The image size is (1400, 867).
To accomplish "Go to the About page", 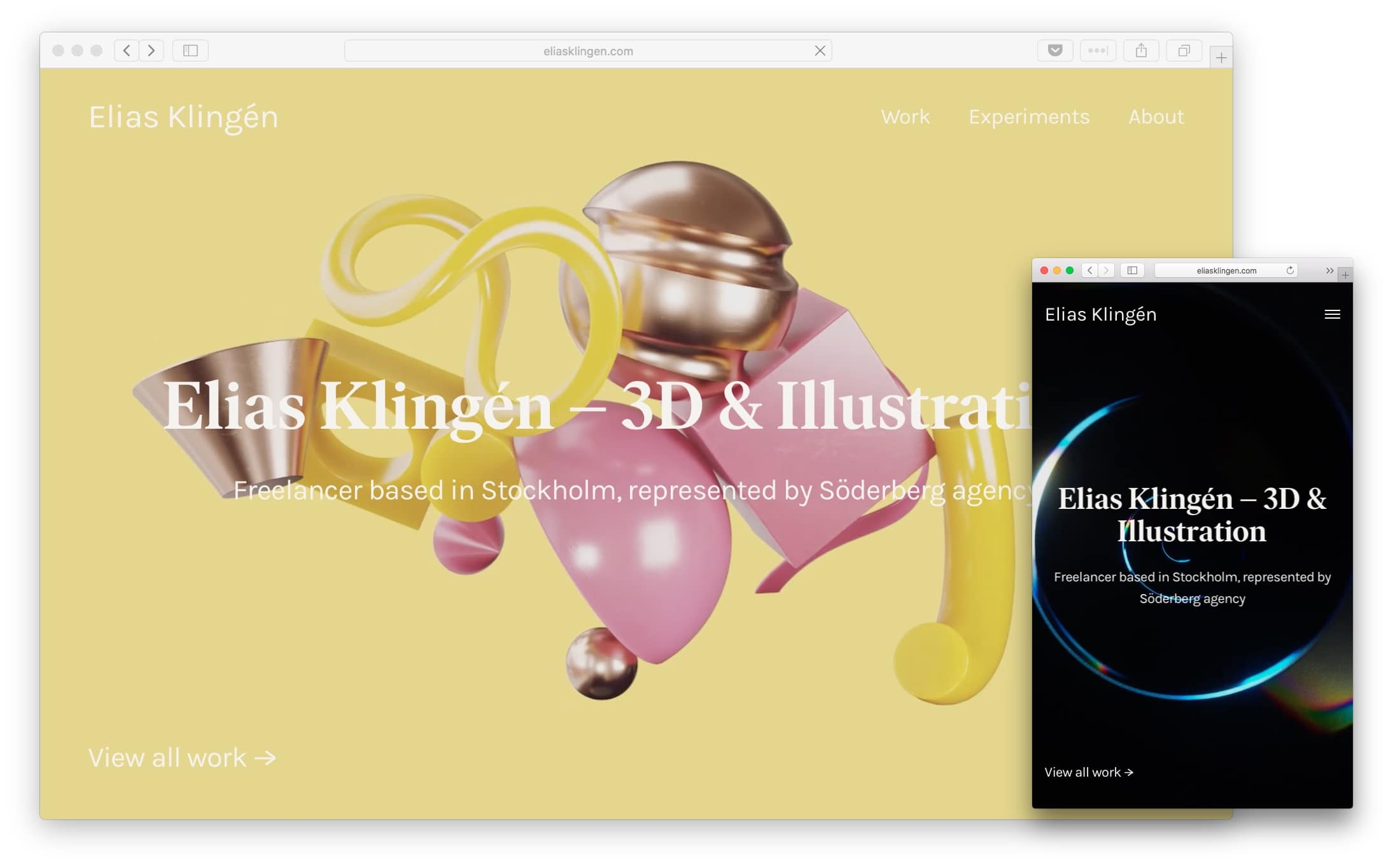I will pos(1156,117).
